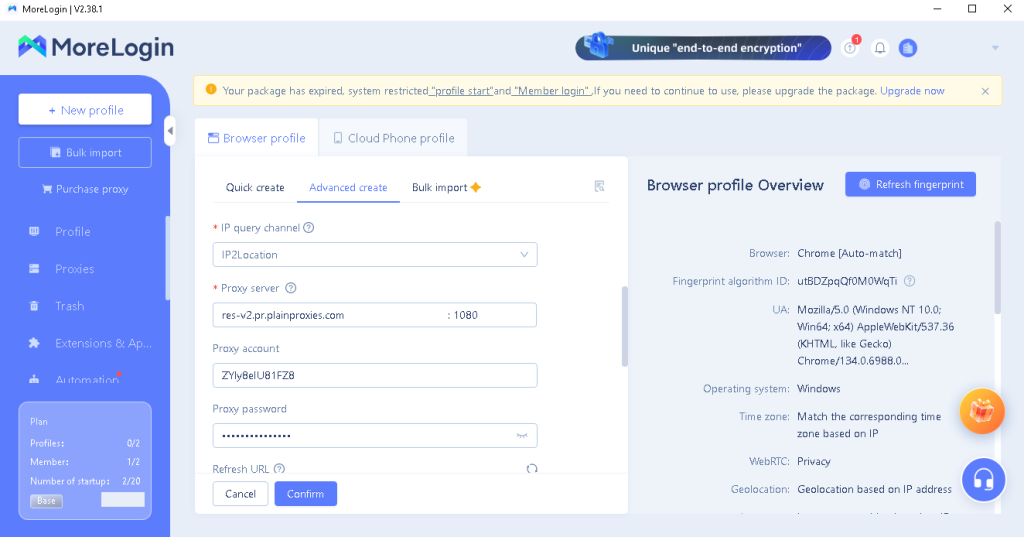This screenshot has width=1024, height=537.
Task: Edit the Proxy account field
Action: (x=375, y=376)
